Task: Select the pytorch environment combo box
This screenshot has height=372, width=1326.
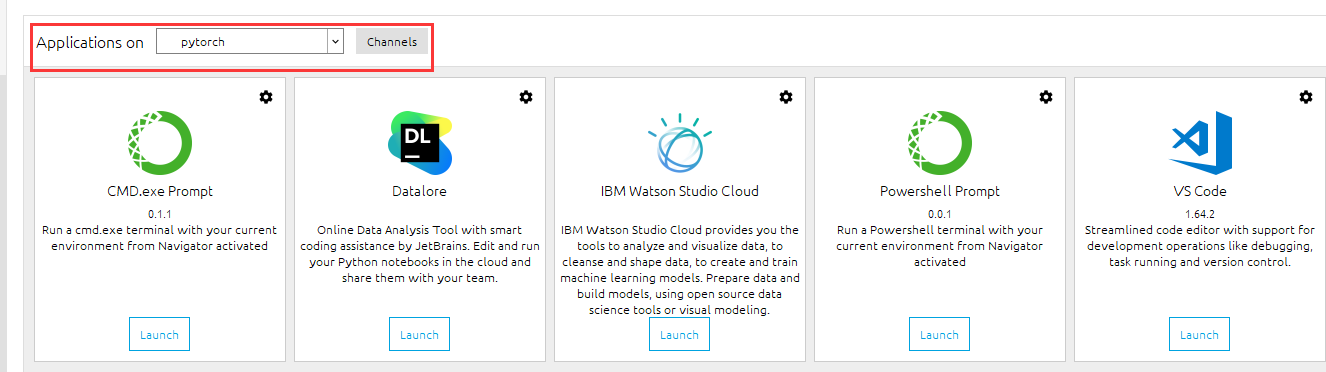Action: [250, 42]
